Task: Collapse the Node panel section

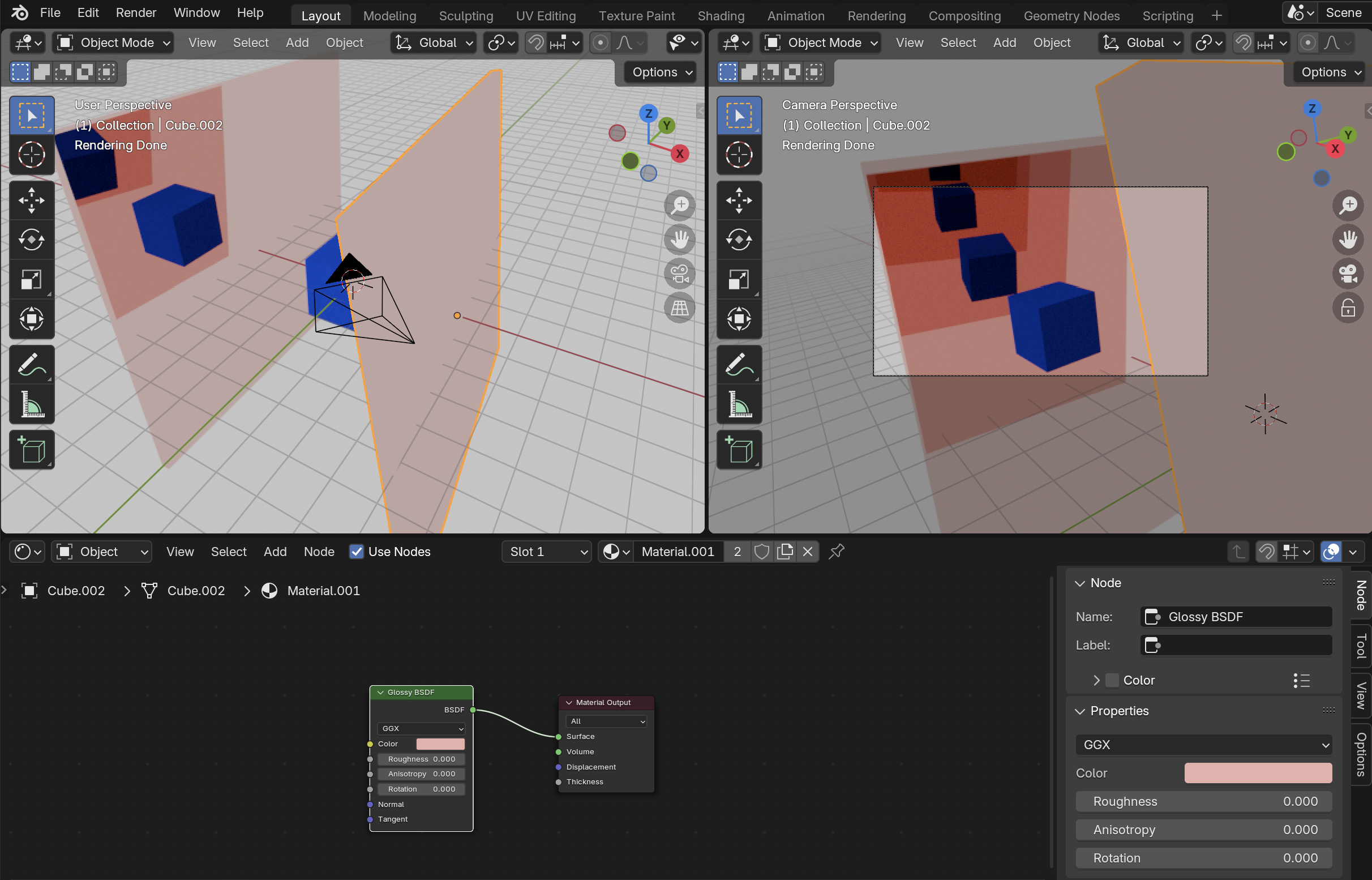Action: [x=1080, y=583]
